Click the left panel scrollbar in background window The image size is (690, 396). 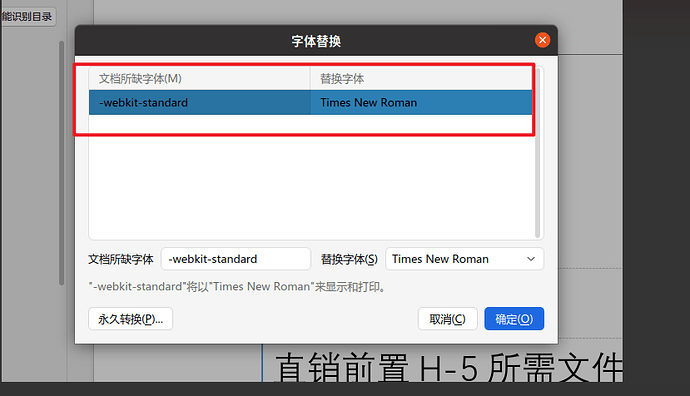click(62, 163)
